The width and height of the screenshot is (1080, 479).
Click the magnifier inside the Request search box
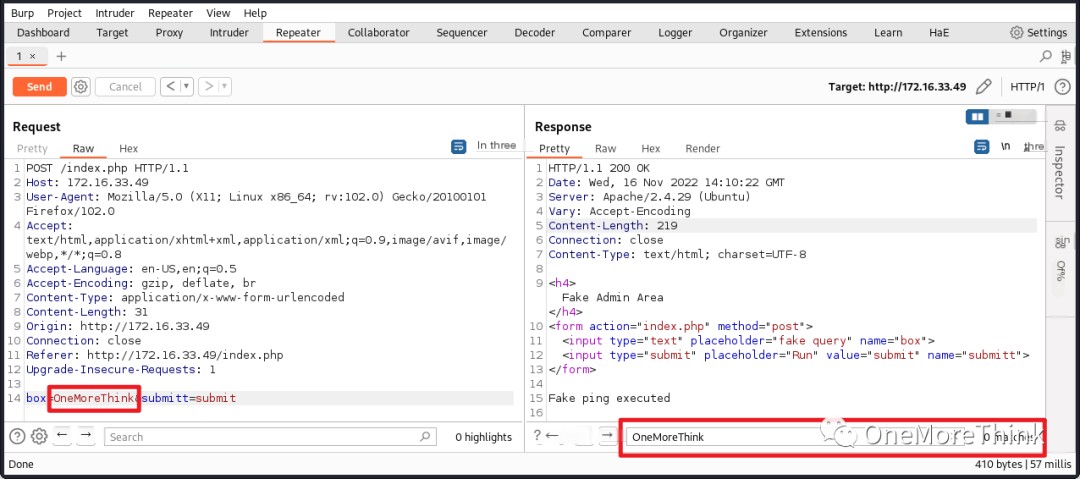point(425,436)
